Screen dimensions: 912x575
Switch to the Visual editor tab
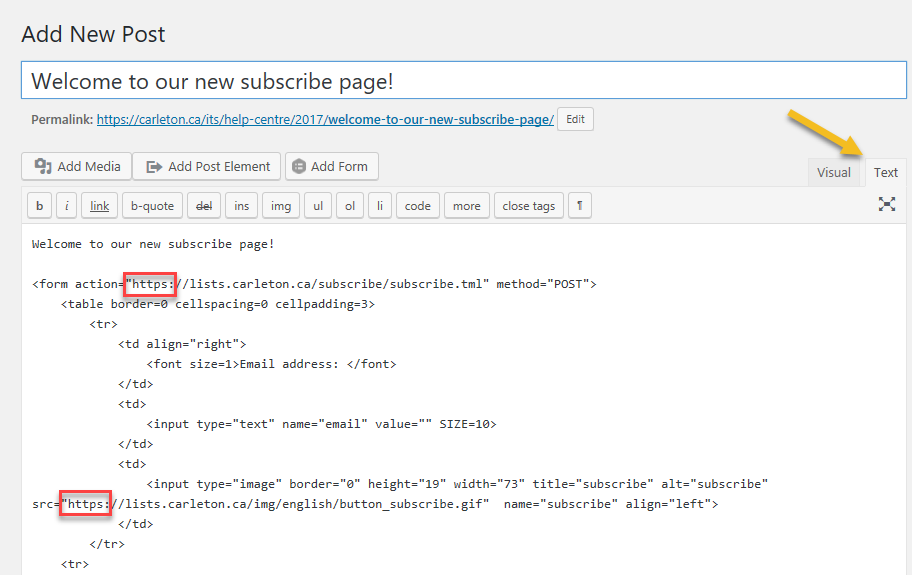coord(833,172)
